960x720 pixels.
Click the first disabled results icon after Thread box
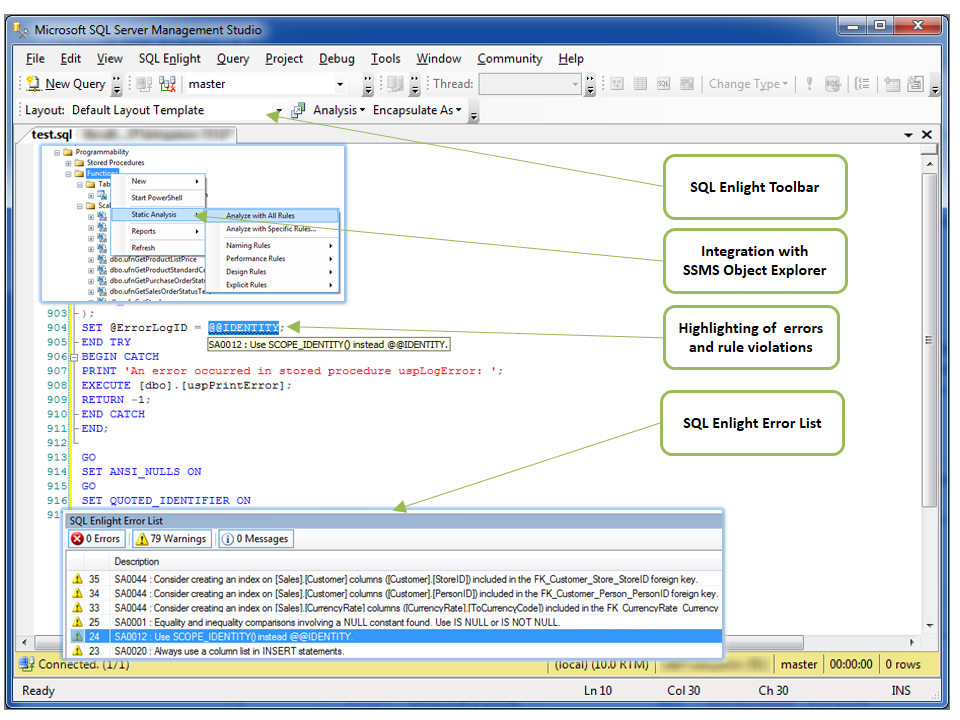click(617, 83)
